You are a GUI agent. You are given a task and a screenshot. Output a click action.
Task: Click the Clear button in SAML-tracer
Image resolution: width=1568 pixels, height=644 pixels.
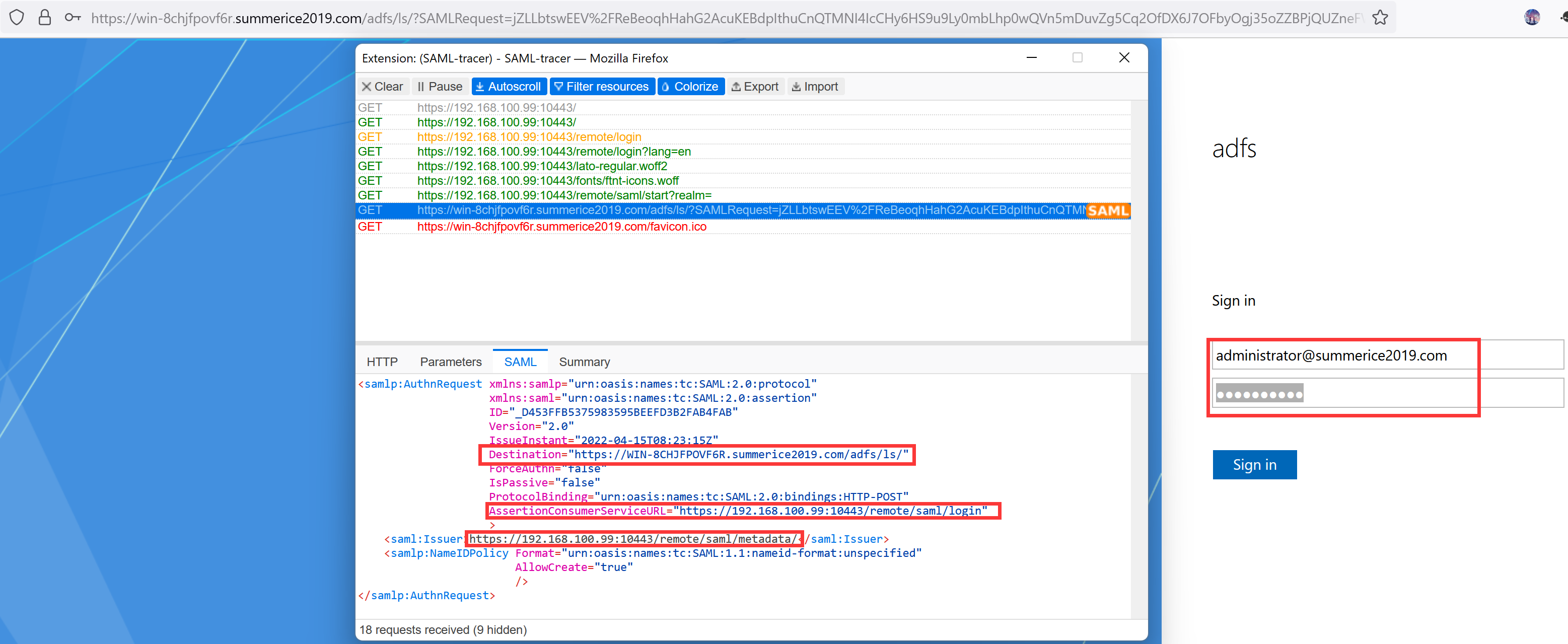pyautogui.click(x=382, y=87)
